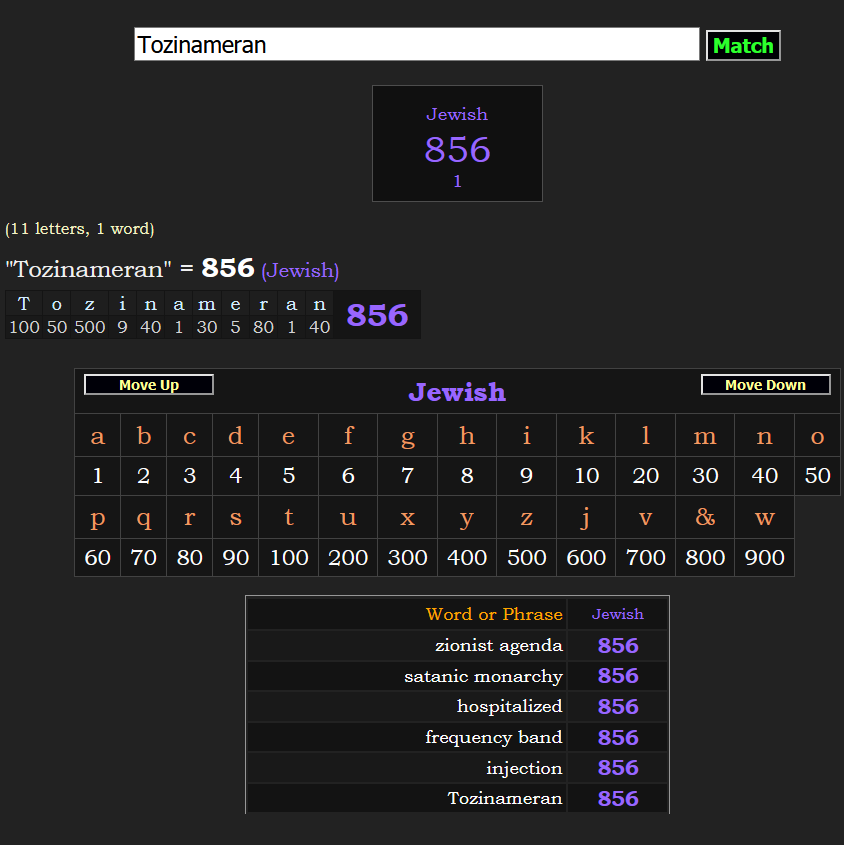Click the Jewish cipher chart heading
Viewport: 844px width, 845px height.
(457, 392)
